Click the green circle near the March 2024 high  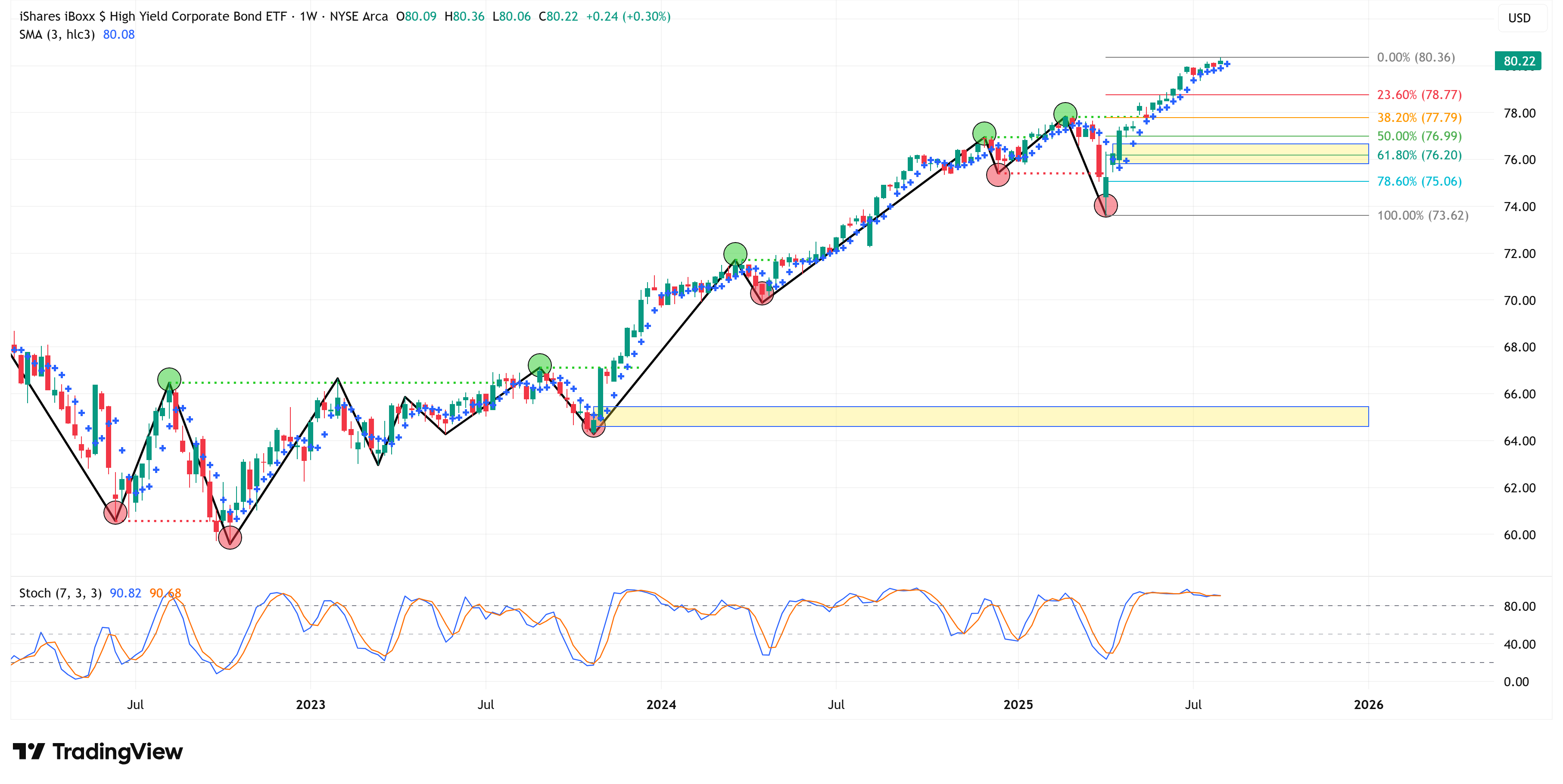click(x=735, y=254)
